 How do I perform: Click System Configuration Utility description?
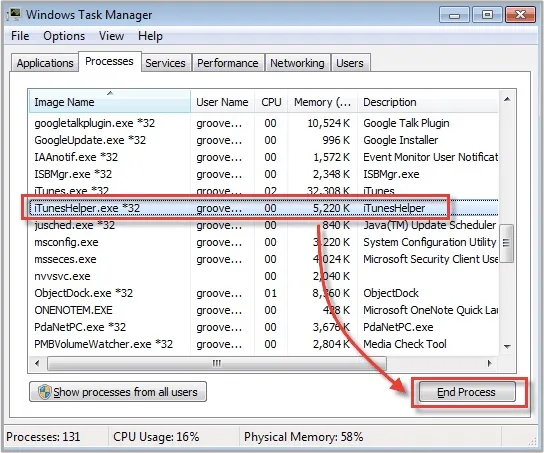pos(430,242)
